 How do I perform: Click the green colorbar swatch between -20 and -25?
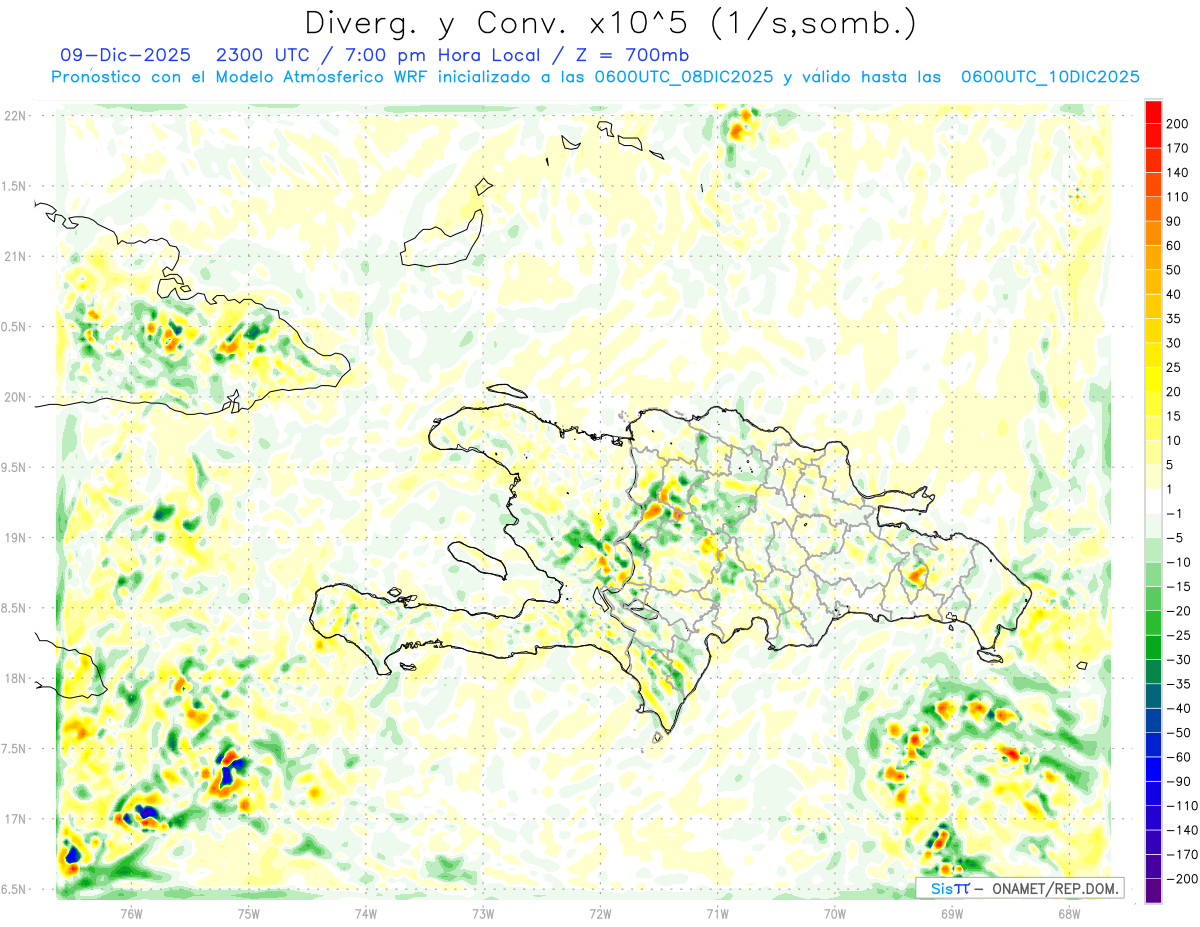tap(1154, 623)
